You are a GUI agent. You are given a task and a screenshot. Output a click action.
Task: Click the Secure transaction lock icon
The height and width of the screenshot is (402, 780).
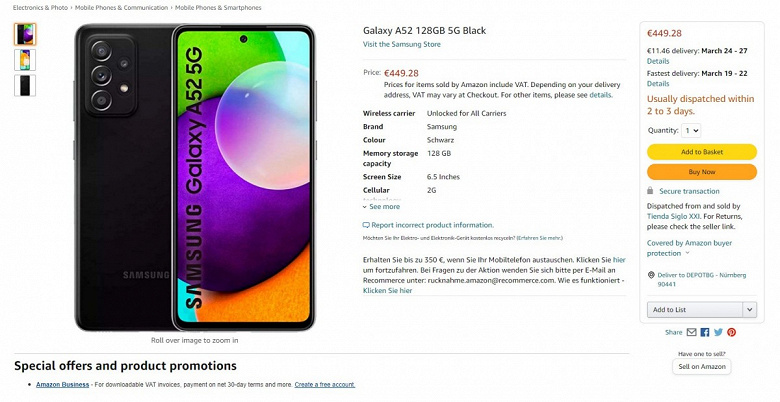click(651, 191)
